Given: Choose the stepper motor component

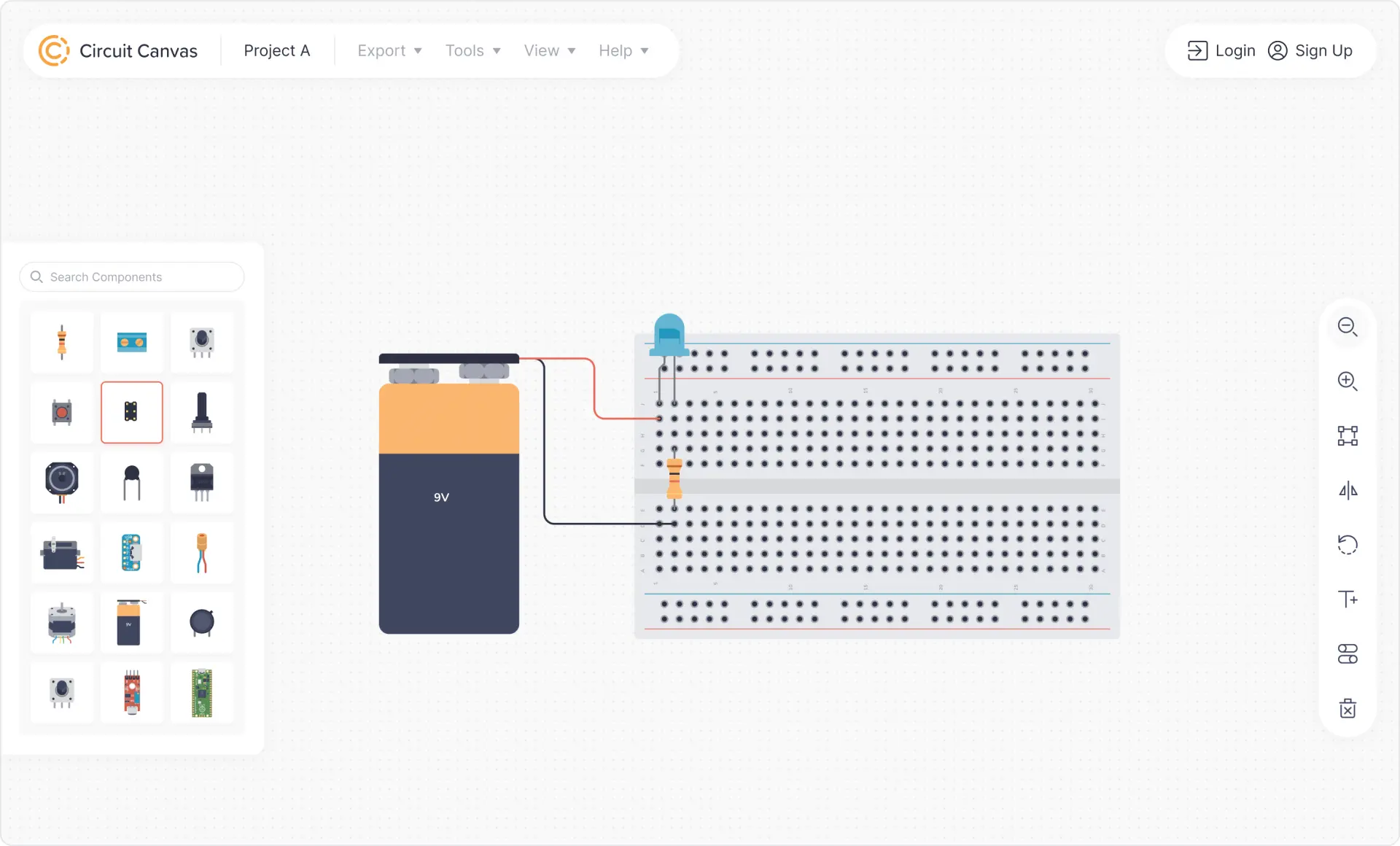Looking at the screenshot, I should [x=62, y=622].
